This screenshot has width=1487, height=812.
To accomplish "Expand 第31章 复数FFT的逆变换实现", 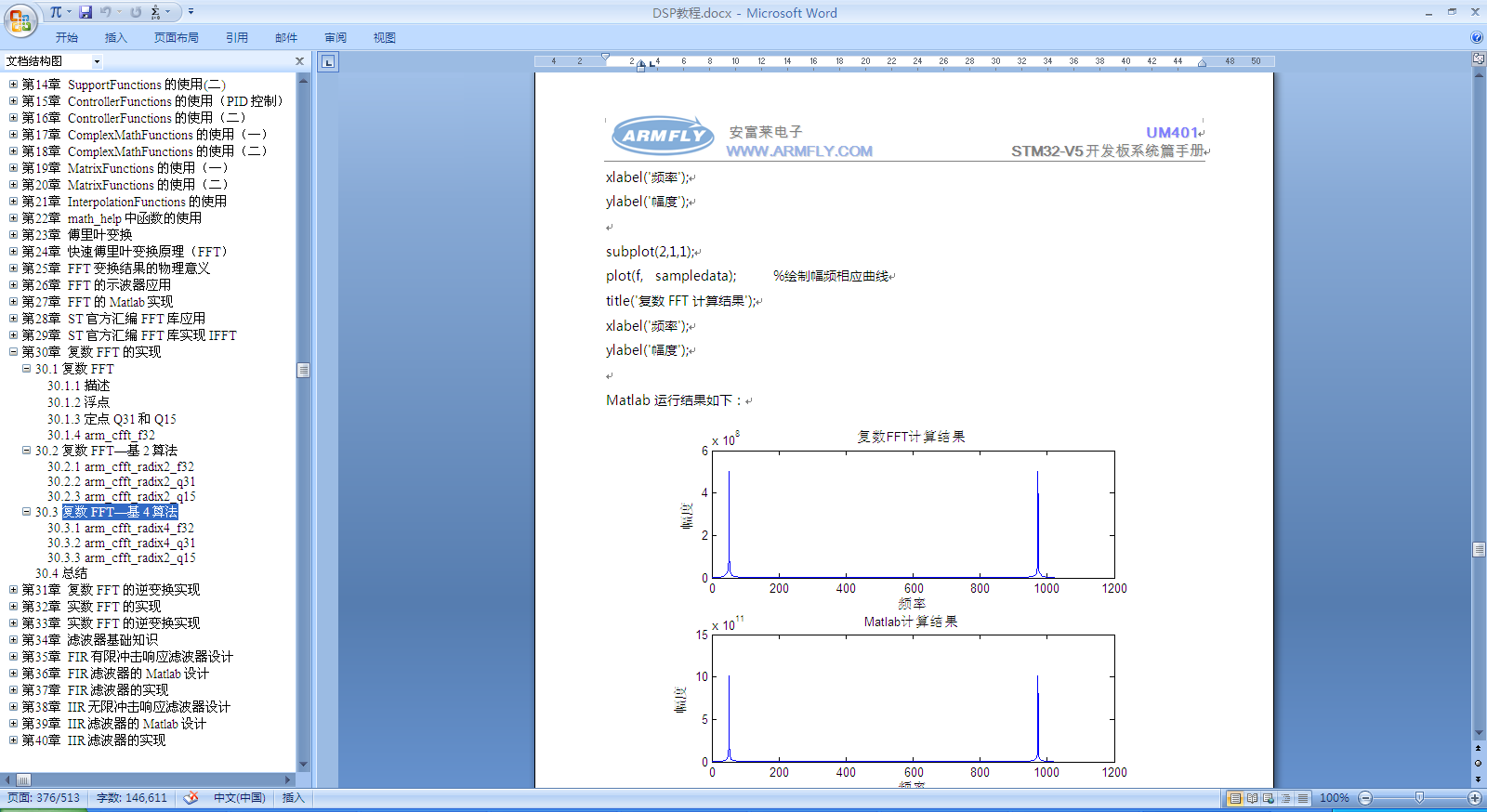I will 13,590.
